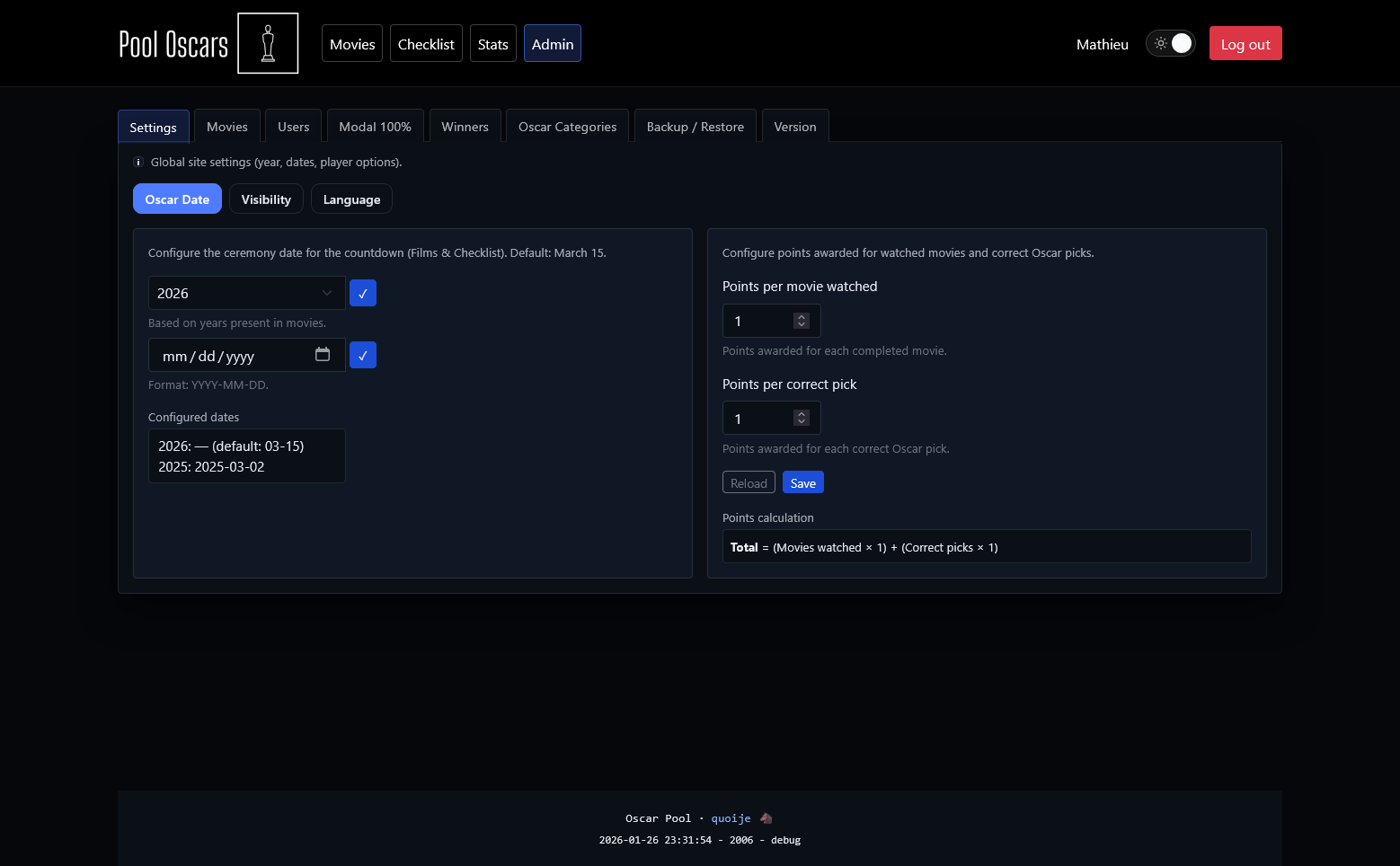
Task: Click the 2025: 2025-03-02 configured date line
Action: point(211,467)
